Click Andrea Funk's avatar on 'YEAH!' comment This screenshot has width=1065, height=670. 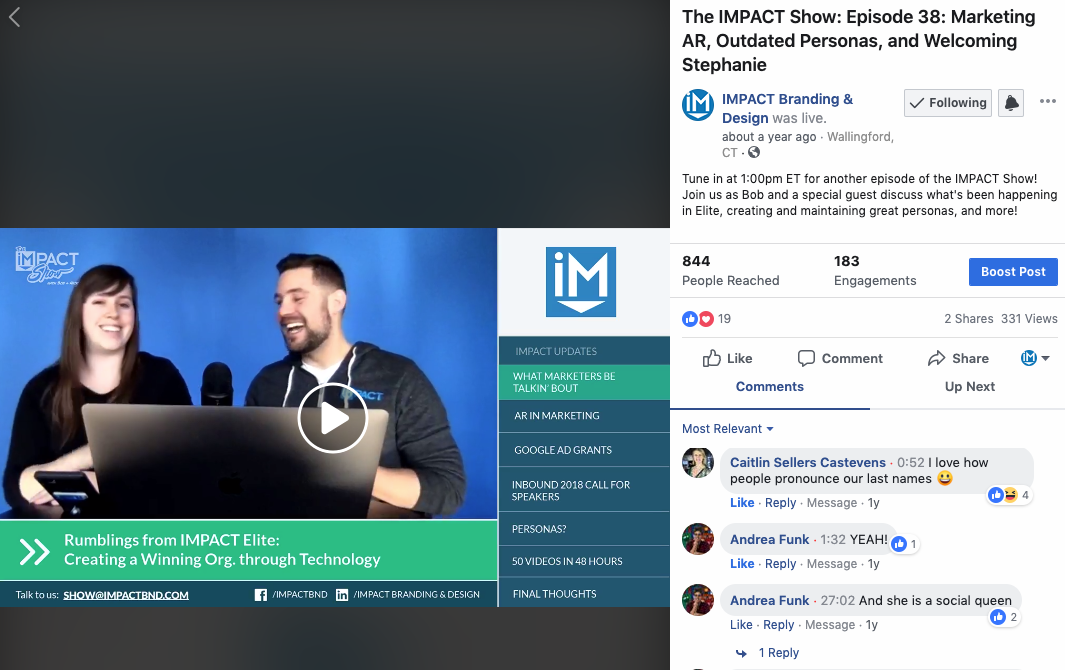pos(698,540)
